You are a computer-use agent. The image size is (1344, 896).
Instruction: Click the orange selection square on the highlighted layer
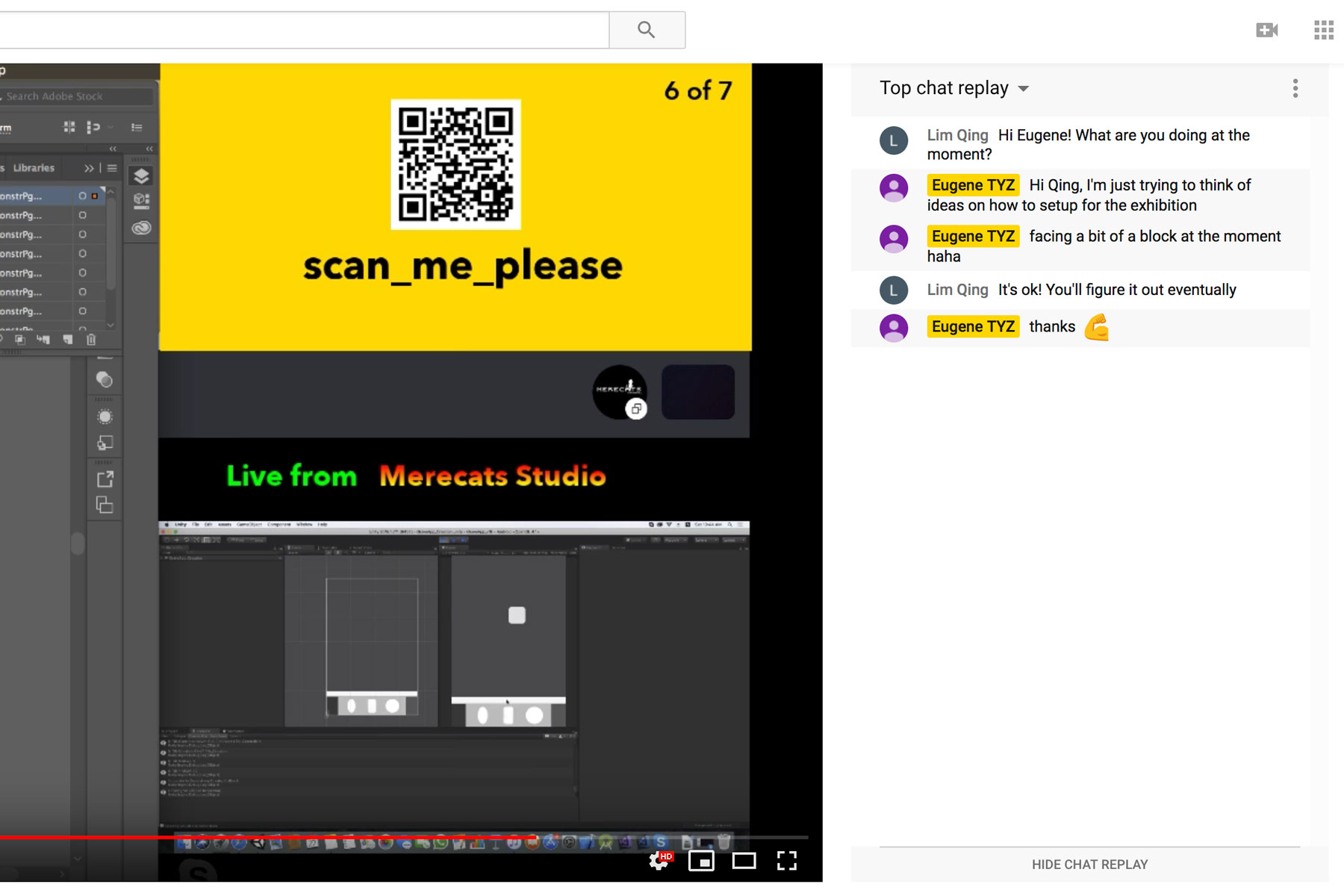pyautogui.click(x=95, y=196)
